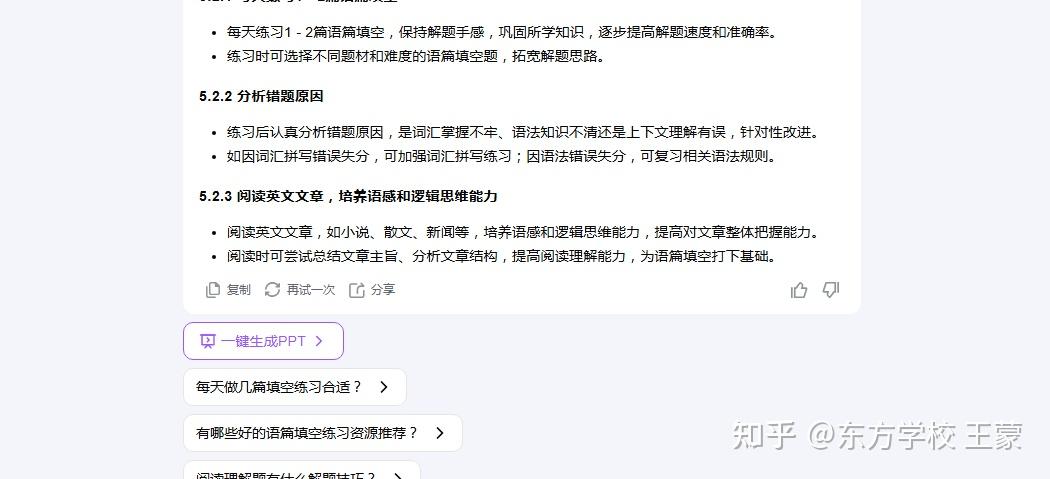Click the heading 5.2.2 分析错题原因
The image size is (1050, 479).
261,96
